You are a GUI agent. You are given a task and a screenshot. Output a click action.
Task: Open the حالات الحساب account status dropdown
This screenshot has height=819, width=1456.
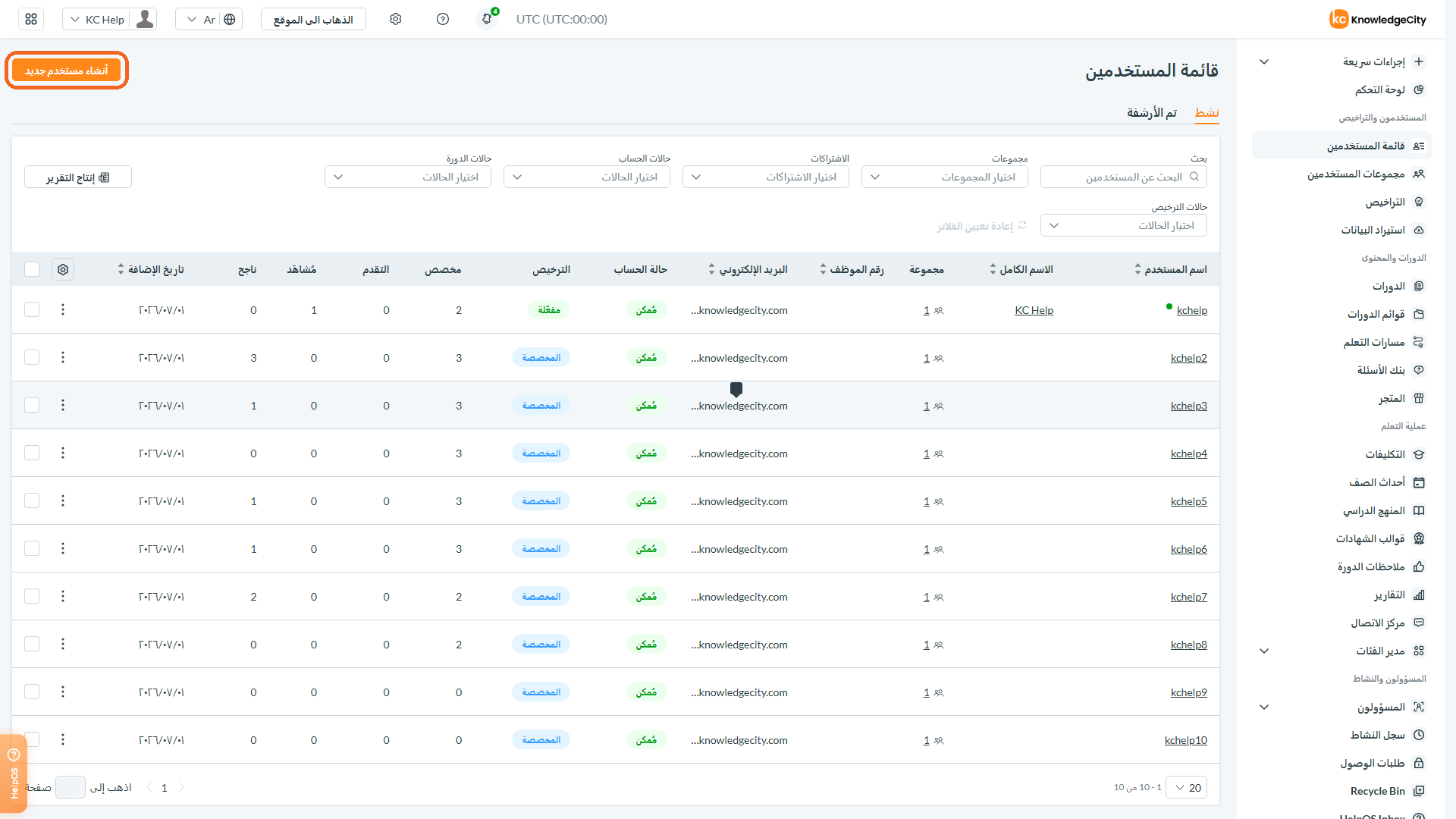[587, 177]
